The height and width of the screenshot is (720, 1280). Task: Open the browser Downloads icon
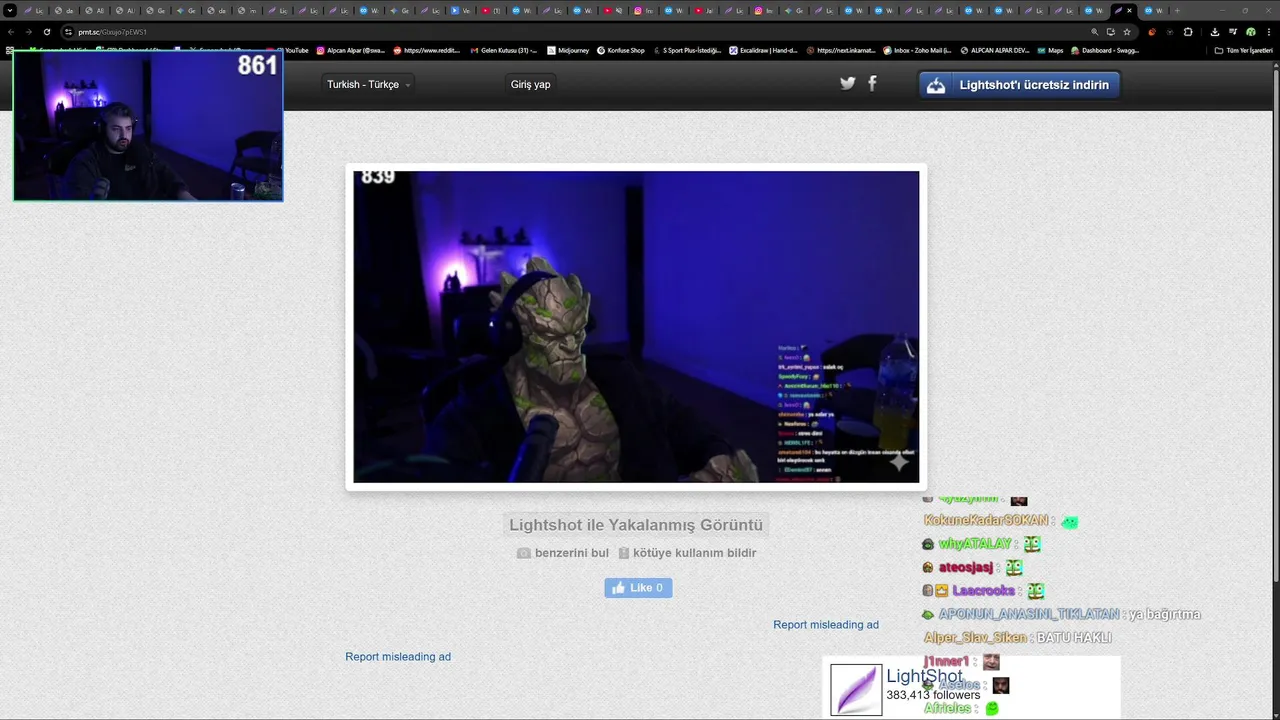[x=1214, y=32]
